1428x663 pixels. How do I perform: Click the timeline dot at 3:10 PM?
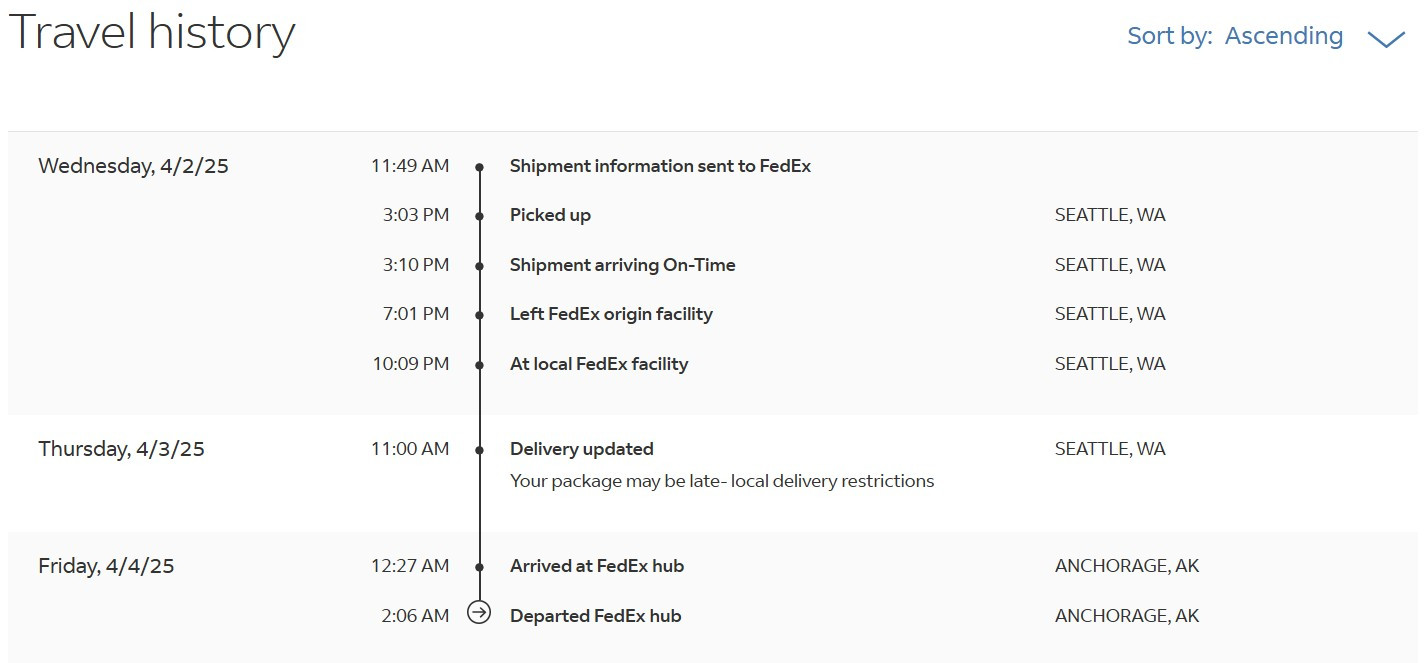(x=480, y=266)
